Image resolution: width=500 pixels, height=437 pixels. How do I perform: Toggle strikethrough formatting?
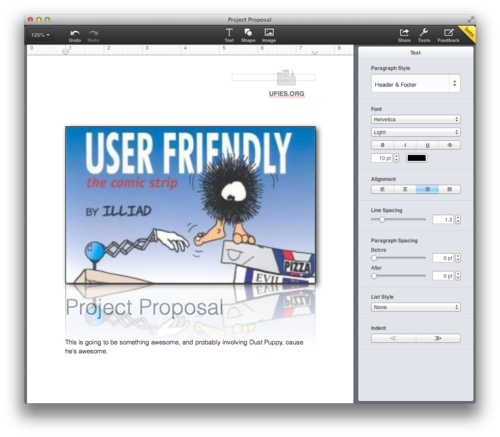449,145
